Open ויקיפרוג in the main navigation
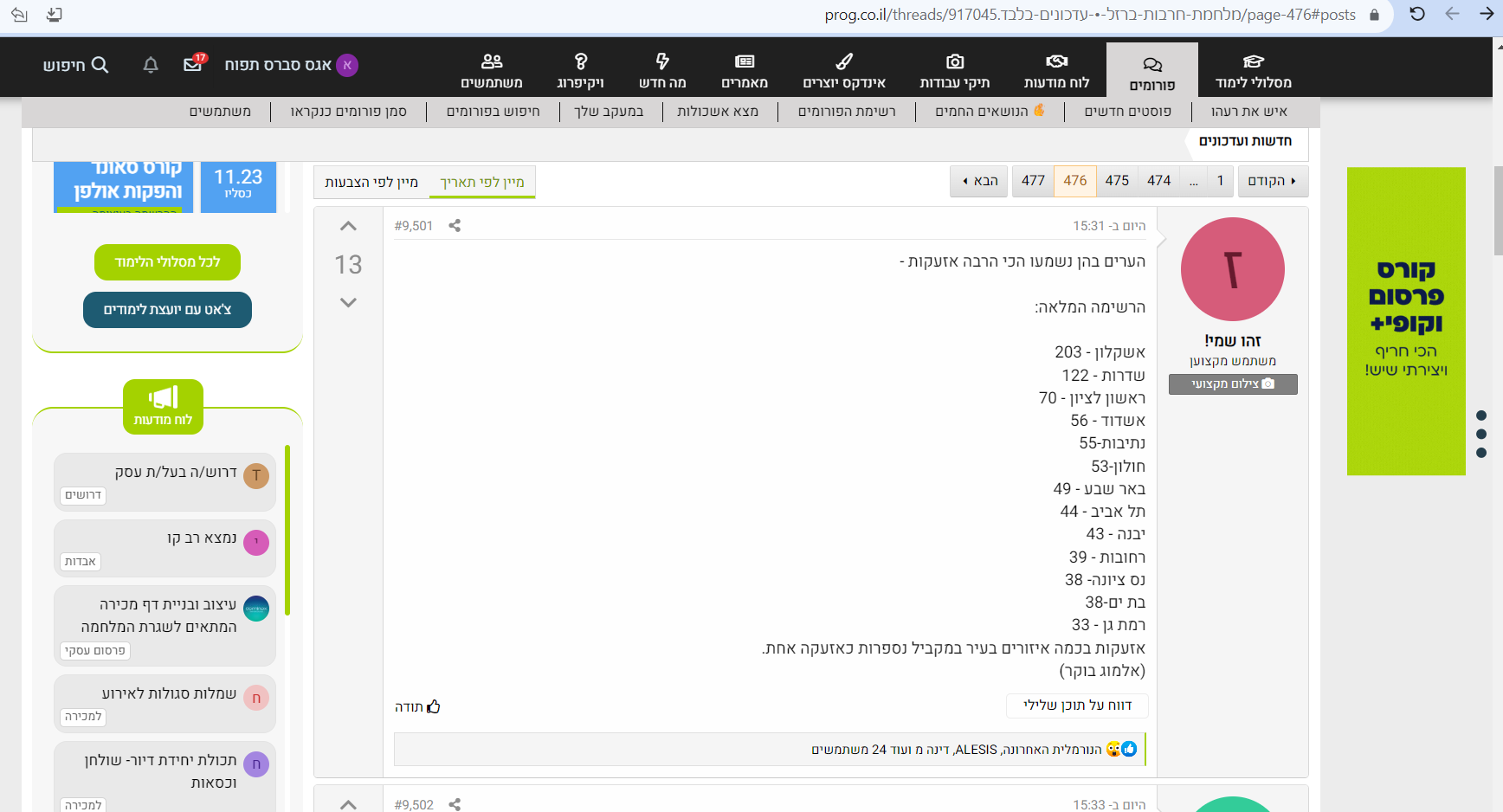The width and height of the screenshot is (1503, 812). click(580, 70)
